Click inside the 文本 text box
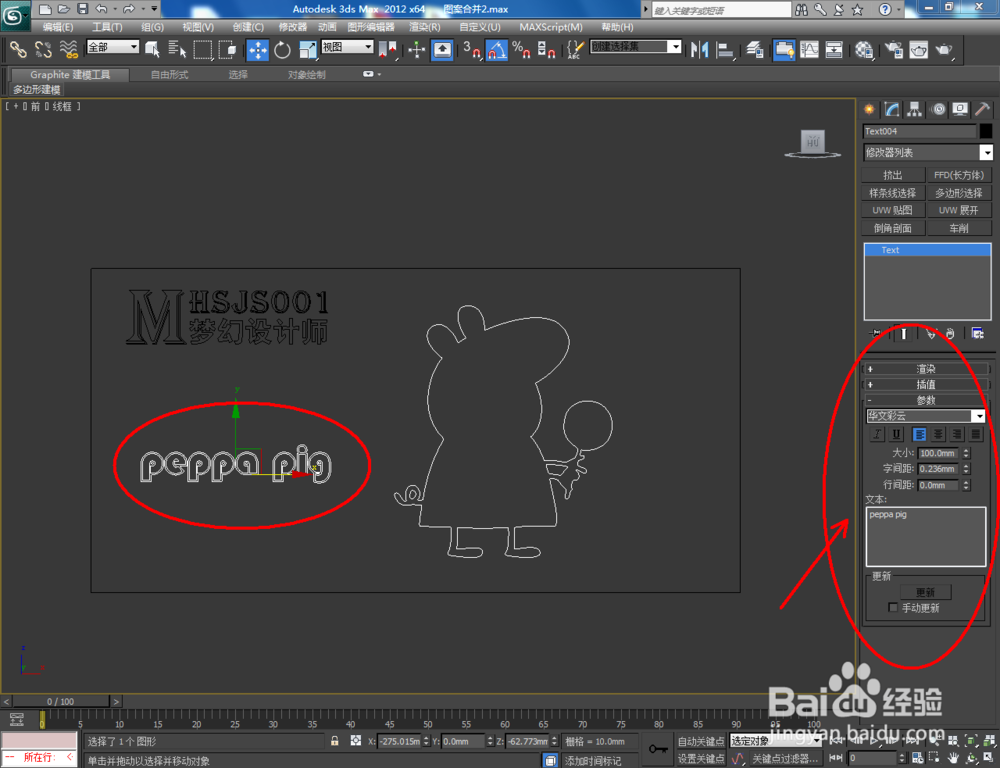Screen dimensions: 1000x768 point(926,537)
